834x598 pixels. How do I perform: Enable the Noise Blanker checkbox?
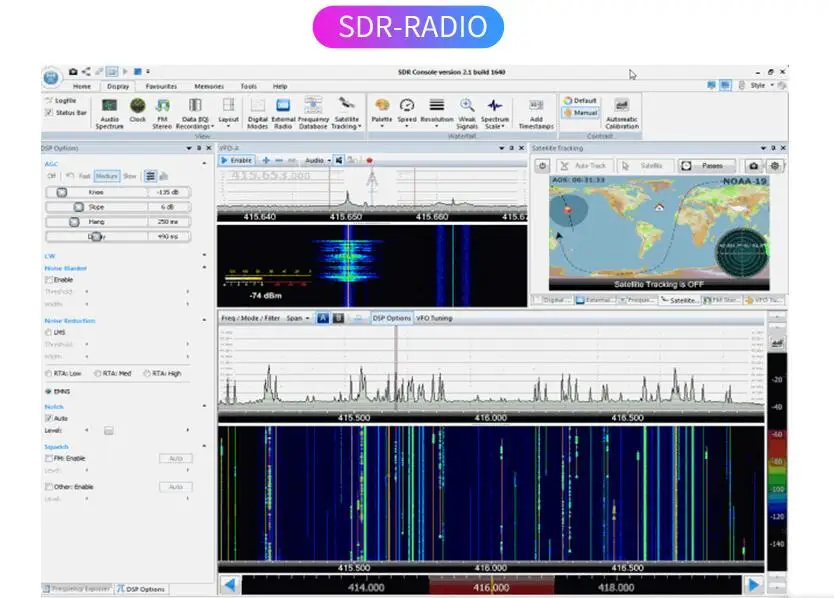click(x=50, y=280)
